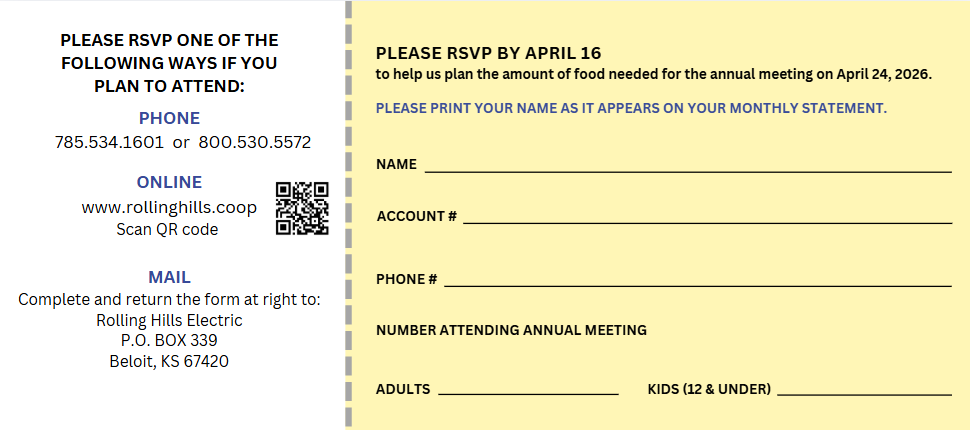This screenshot has height=430, width=970.
Task: Open the www.rollinghills.coop link
Action: click(x=169, y=207)
